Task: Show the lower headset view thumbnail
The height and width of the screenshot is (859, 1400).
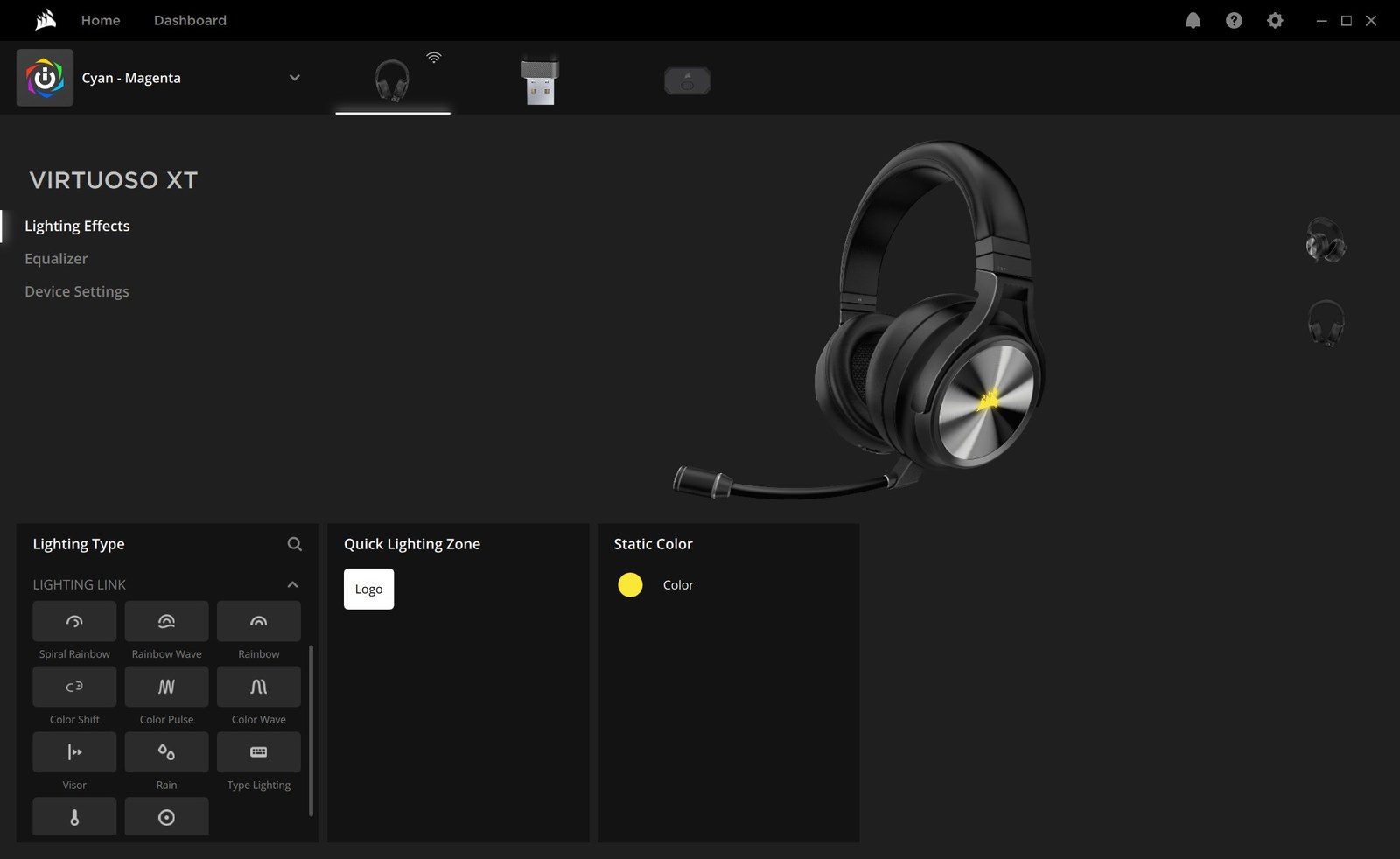Action: coord(1326,323)
